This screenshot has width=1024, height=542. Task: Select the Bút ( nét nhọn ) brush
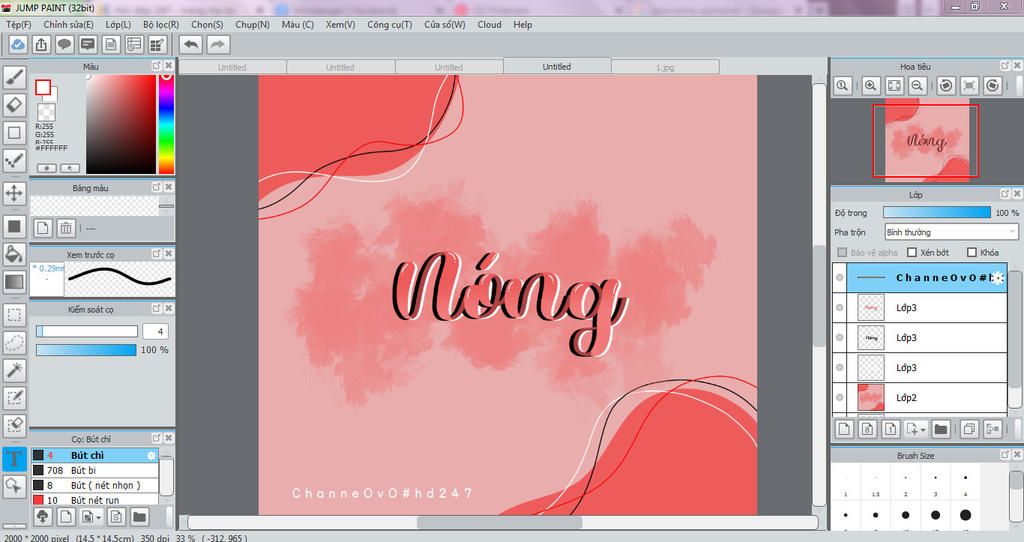click(95, 485)
